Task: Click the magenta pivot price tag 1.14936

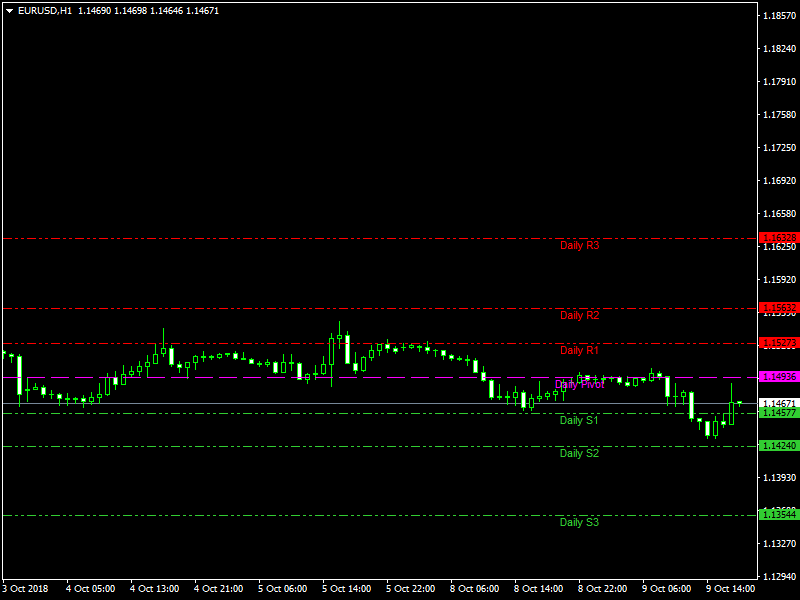Action: pyautogui.click(x=779, y=377)
